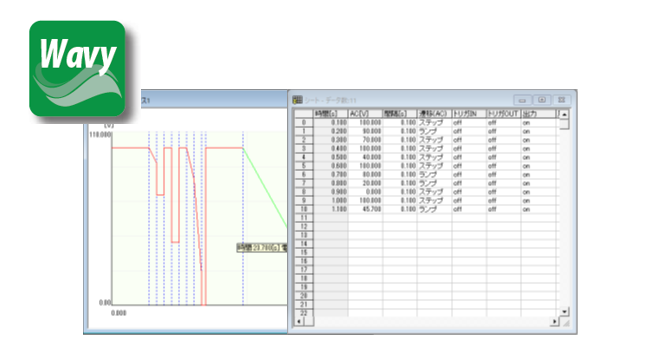Select row header number 5
Image resolution: width=657 pixels, height=362 pixels.
point(304,166)
